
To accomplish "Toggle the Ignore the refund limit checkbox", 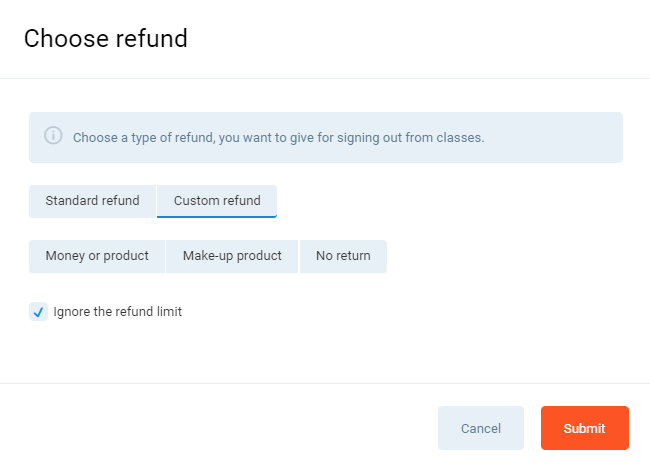I will (x=38, y=312).
